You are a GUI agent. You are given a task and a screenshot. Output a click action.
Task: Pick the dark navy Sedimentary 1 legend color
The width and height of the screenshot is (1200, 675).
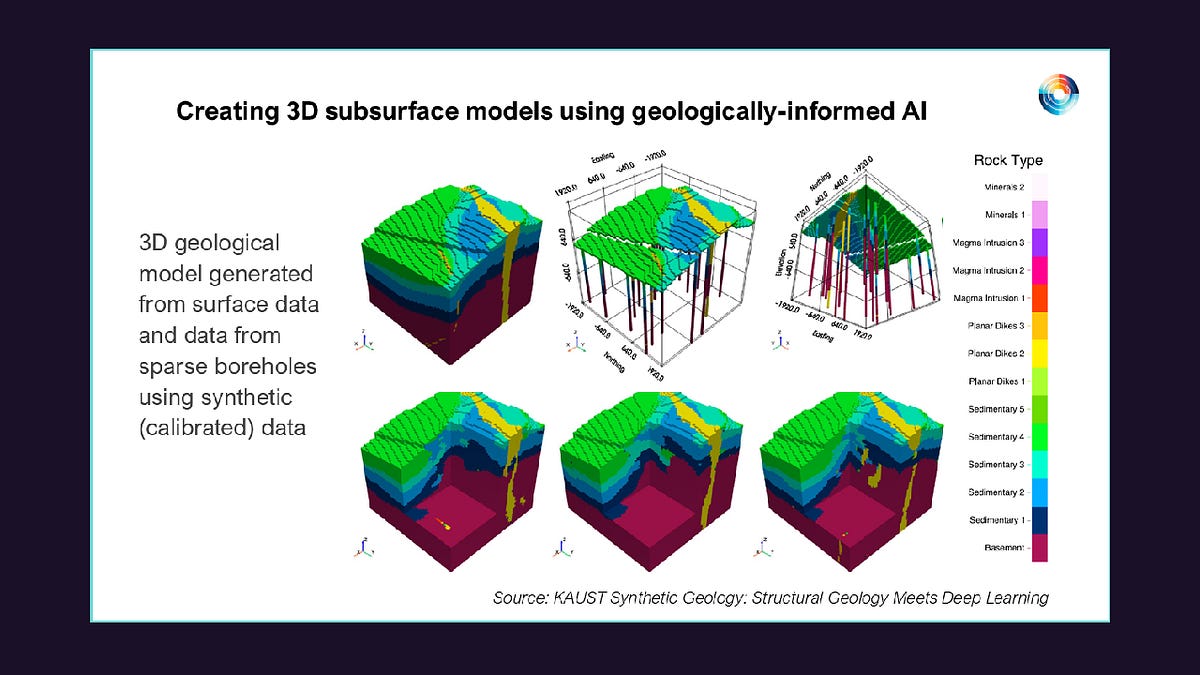(x=1040, y=521)
